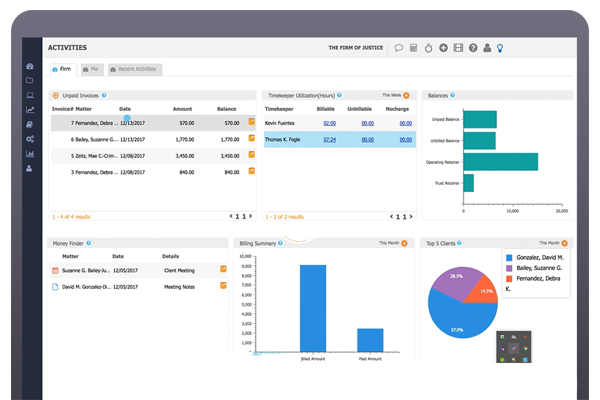Click Kevin Fuentes billable hours 02:00 link
The image size is (600, 400).
click(x=329, y=123)
